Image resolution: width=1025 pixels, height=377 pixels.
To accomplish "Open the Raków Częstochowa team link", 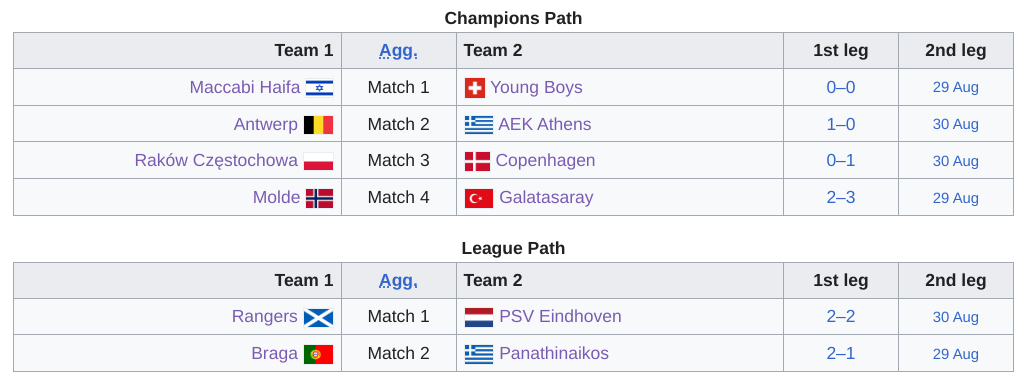I will click(x=216, y=161).
